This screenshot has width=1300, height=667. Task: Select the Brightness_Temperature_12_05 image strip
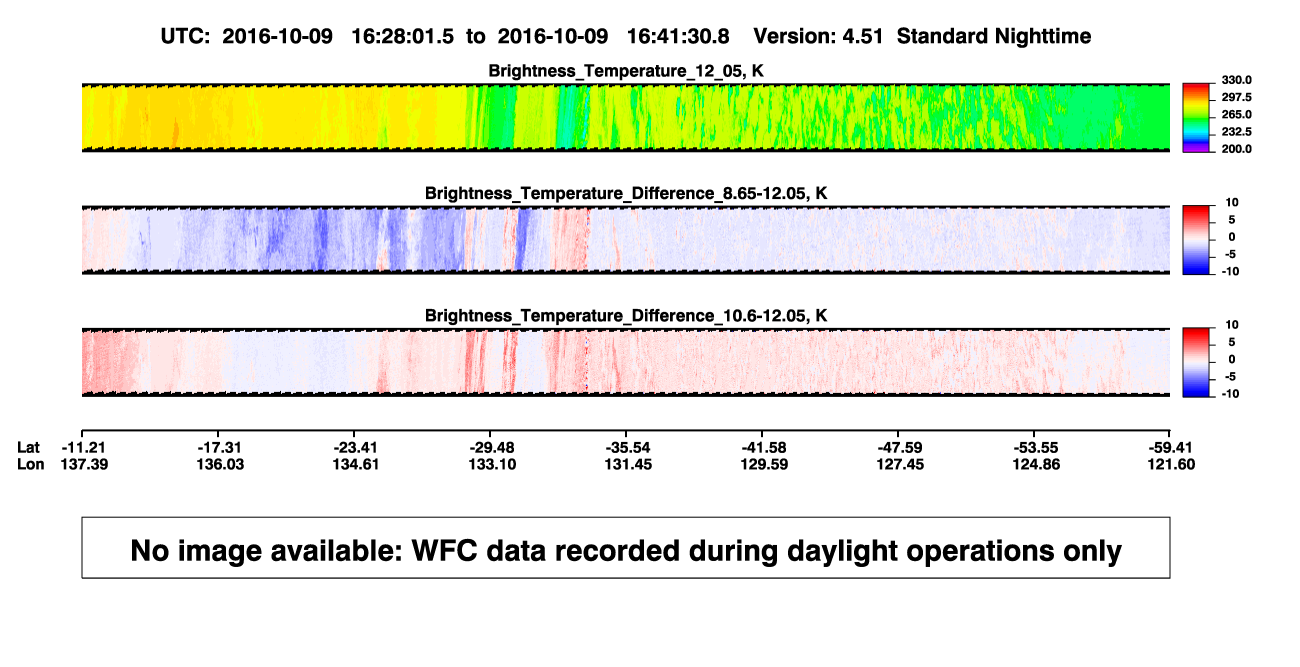point(625,118)
